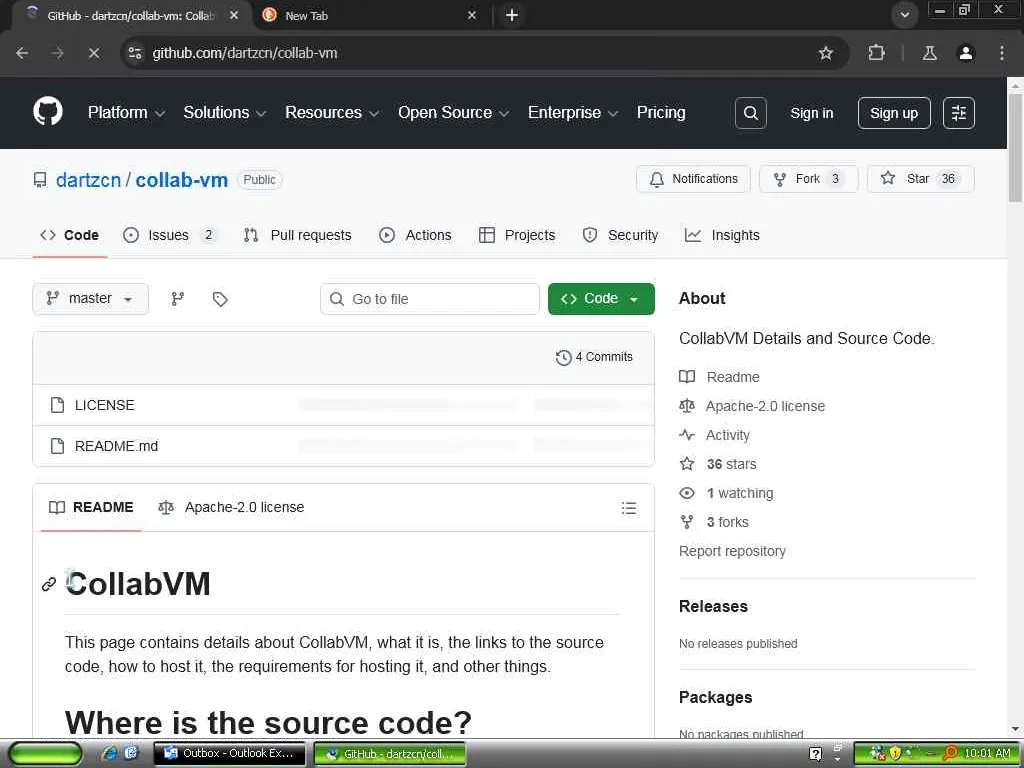Open the LICENSE file
The width and height of the screenshot is (1024, 768).
coord(104,405)
